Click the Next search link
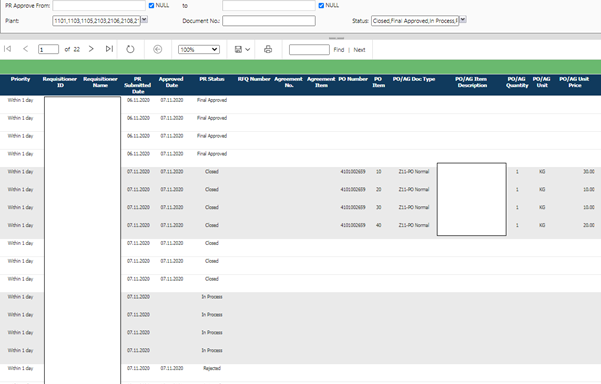This screenshot has width=601, height=384. [x=360, y=50]
